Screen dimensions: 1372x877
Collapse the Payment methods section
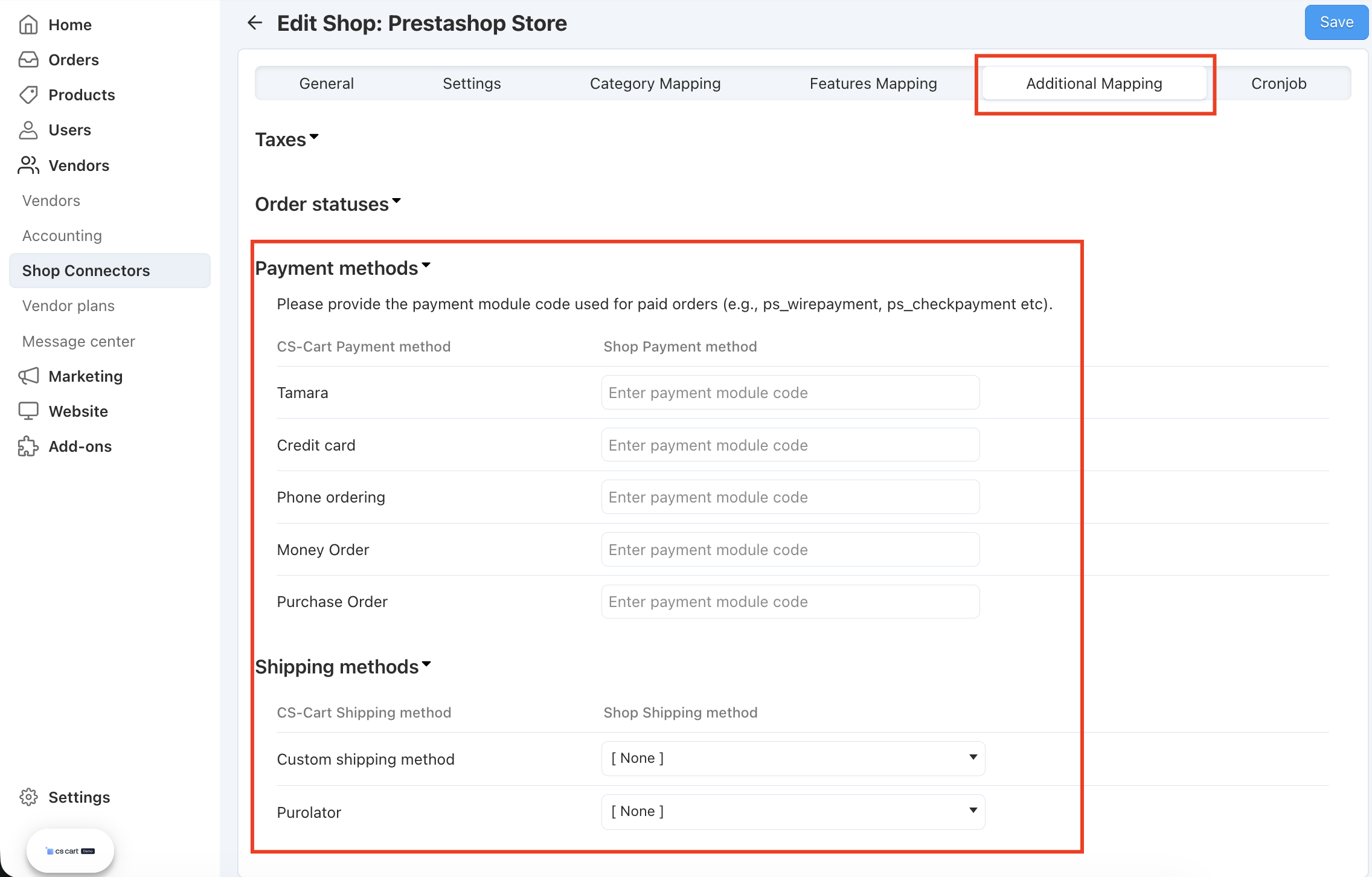click(343, 268)
